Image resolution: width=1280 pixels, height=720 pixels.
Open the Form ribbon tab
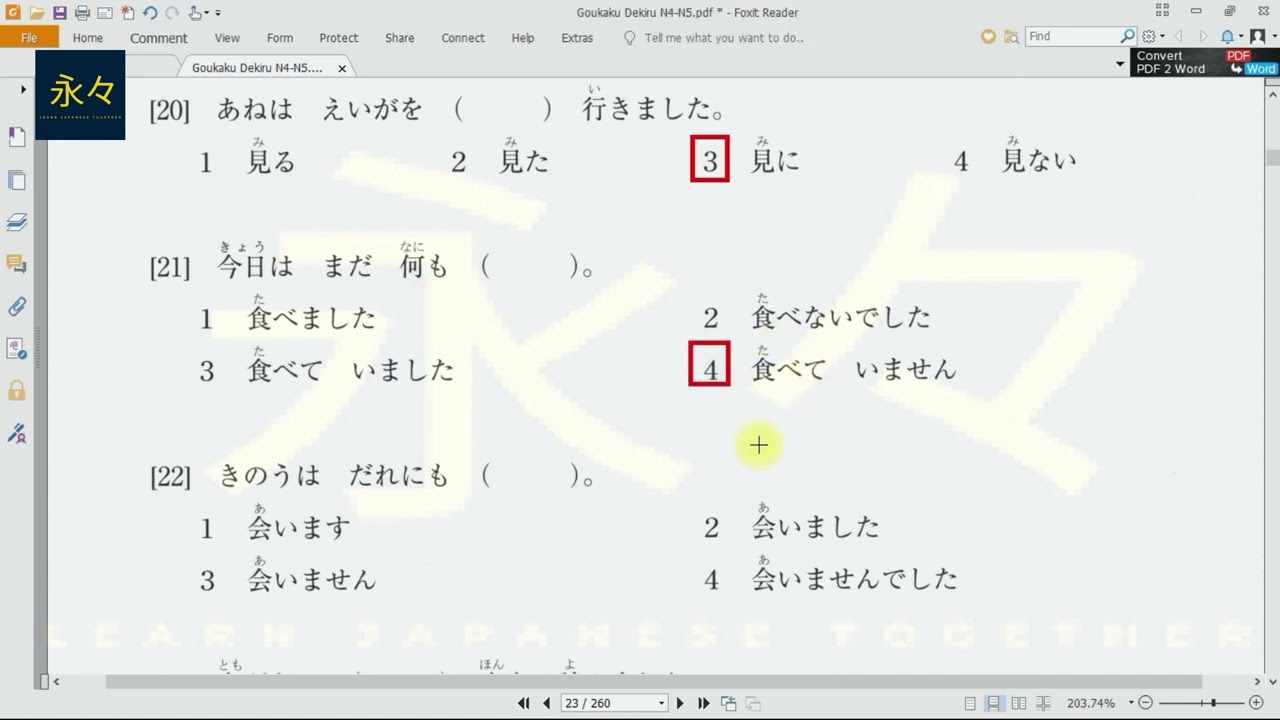pos(280,38)
